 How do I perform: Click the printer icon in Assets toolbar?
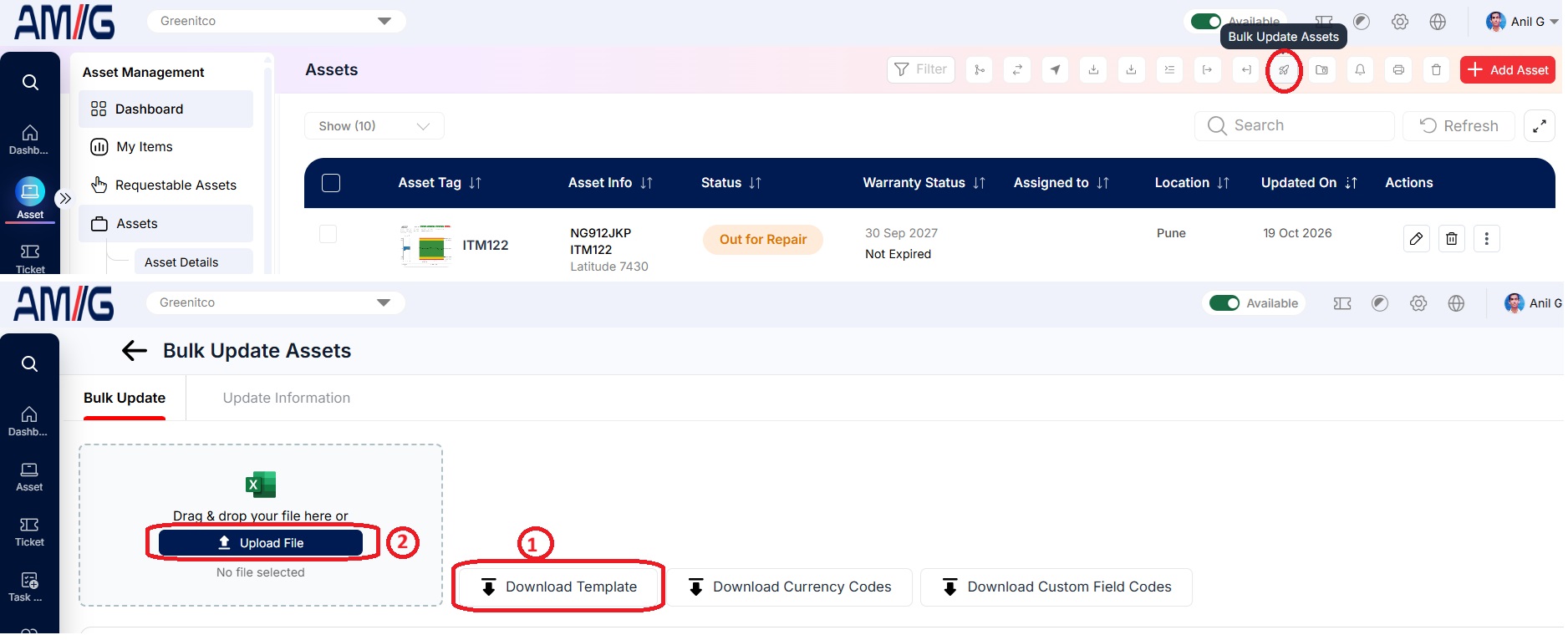(1398, 70)
